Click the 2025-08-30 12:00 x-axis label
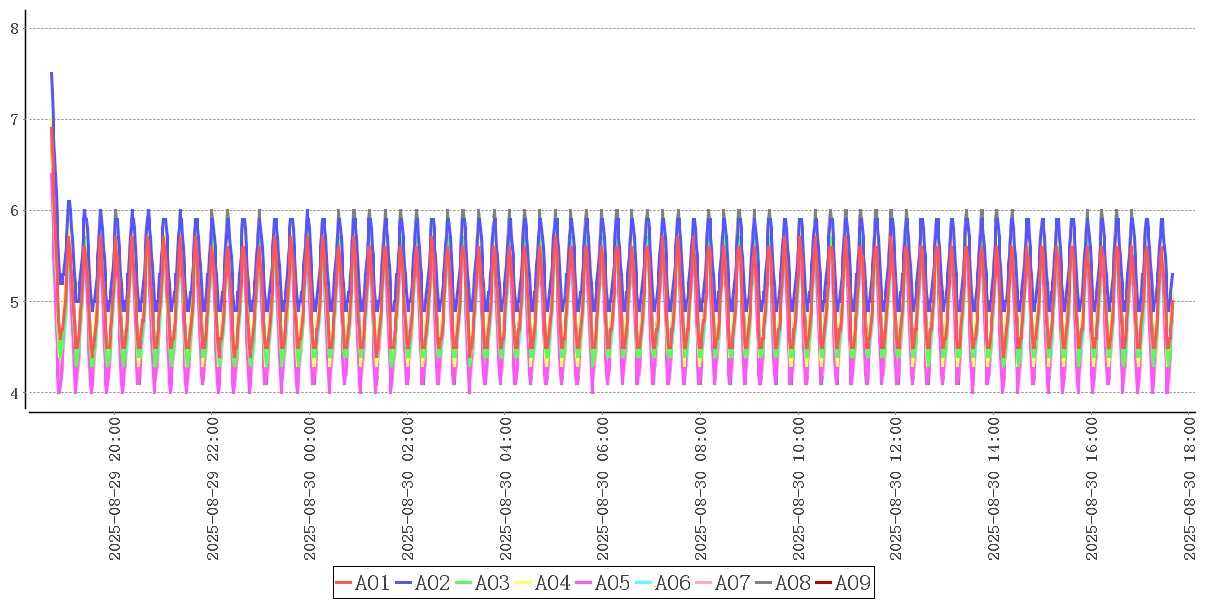The width and height of the screenshot is (1207, 600). click(897, 490)
